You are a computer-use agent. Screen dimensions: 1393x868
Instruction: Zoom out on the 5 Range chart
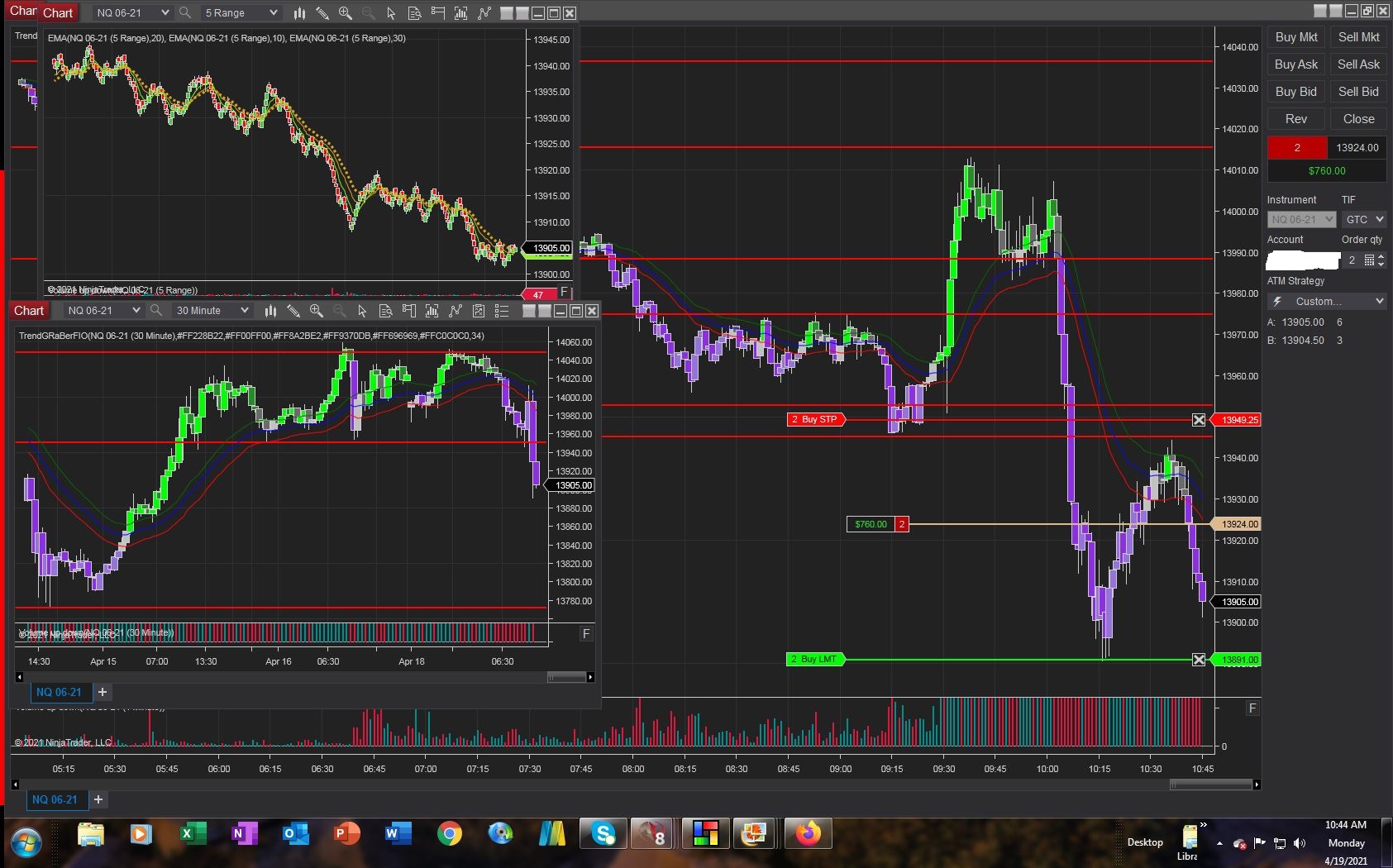coord(368,13)
